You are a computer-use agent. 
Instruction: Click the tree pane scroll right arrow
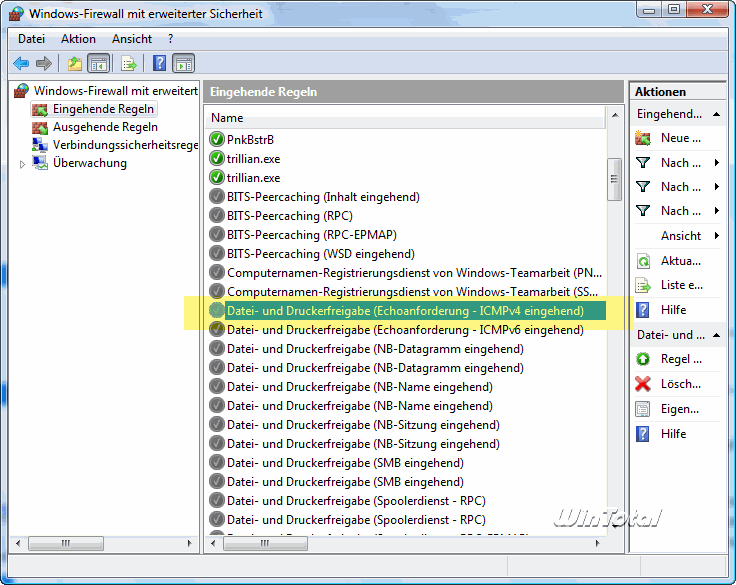(x=190, y=543)
